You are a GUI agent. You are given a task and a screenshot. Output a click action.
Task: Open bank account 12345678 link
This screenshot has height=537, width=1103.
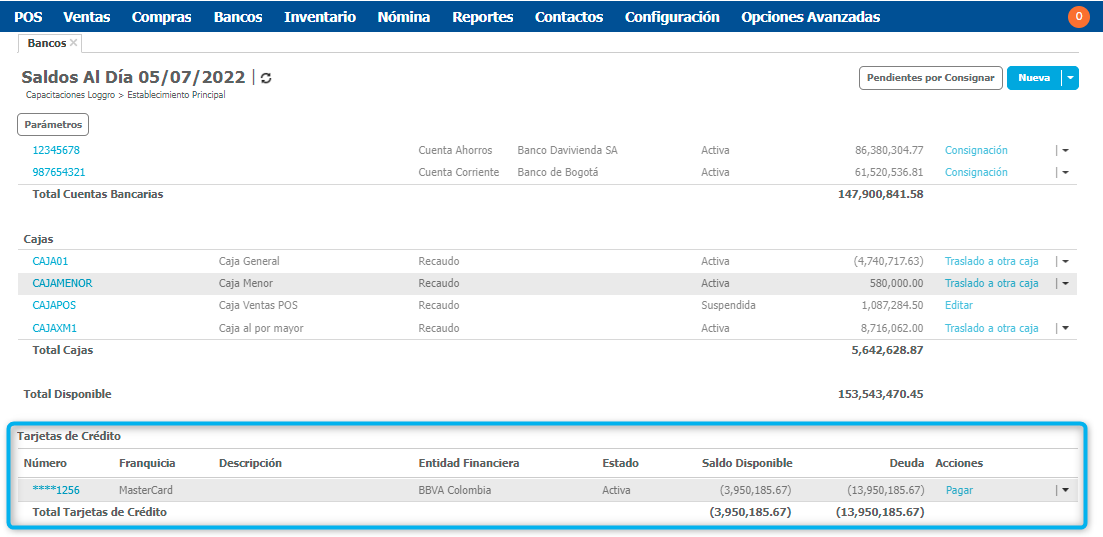(56, 150)
